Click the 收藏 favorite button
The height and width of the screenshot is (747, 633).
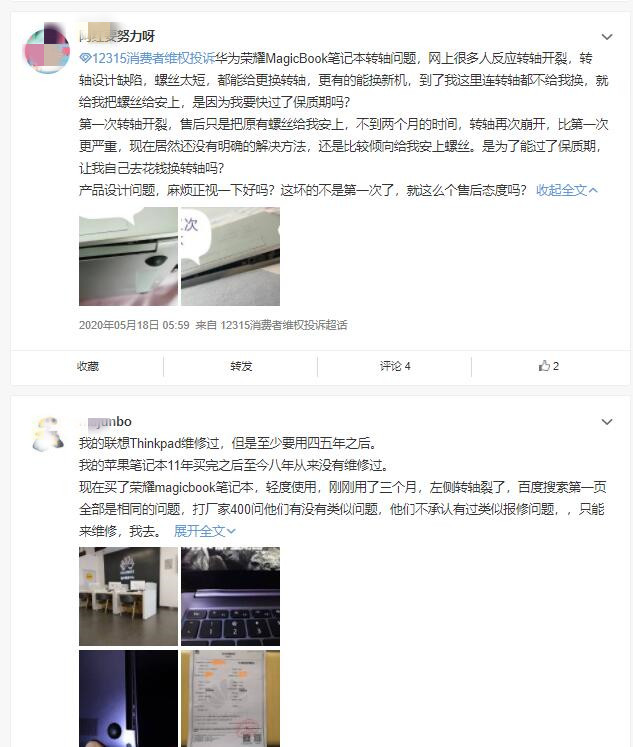point(88,366)
